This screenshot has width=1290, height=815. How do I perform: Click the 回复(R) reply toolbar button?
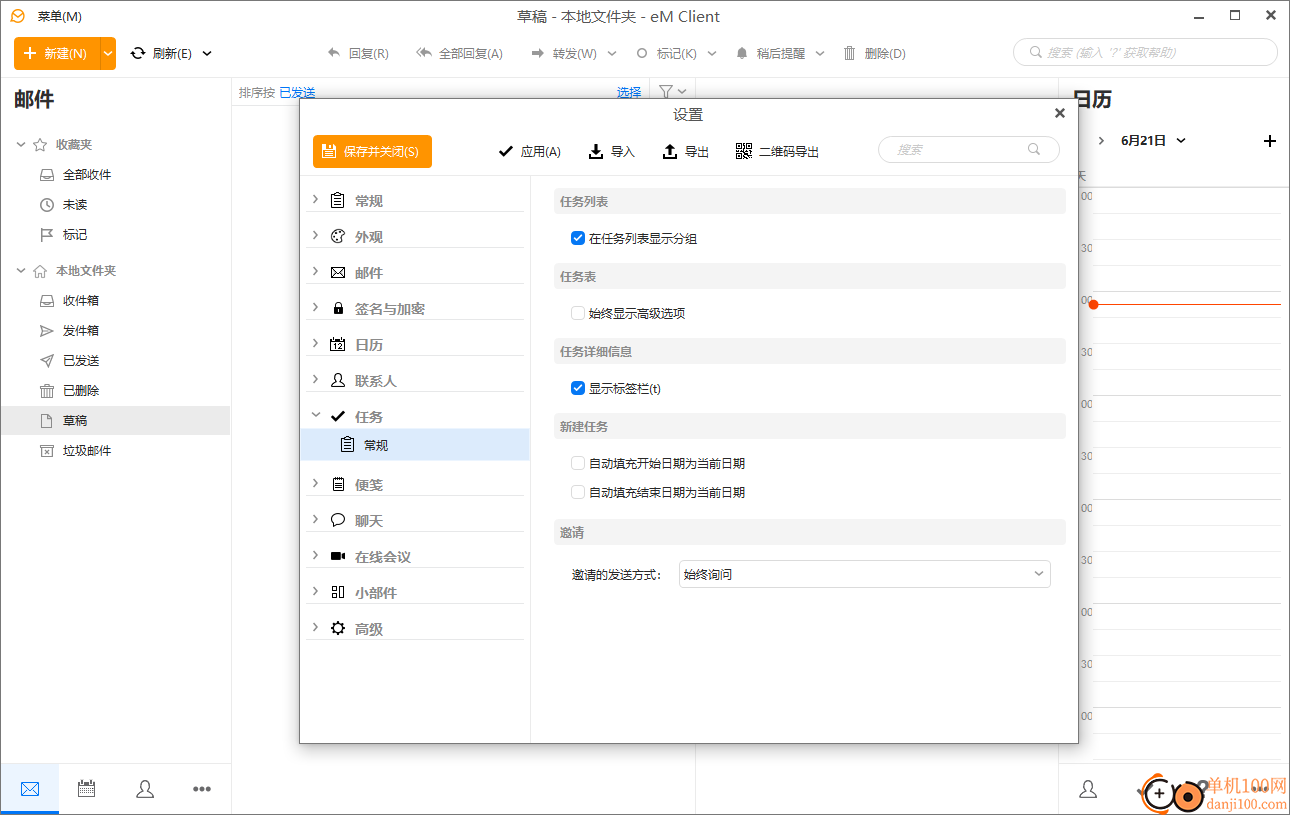click(358, 53)
